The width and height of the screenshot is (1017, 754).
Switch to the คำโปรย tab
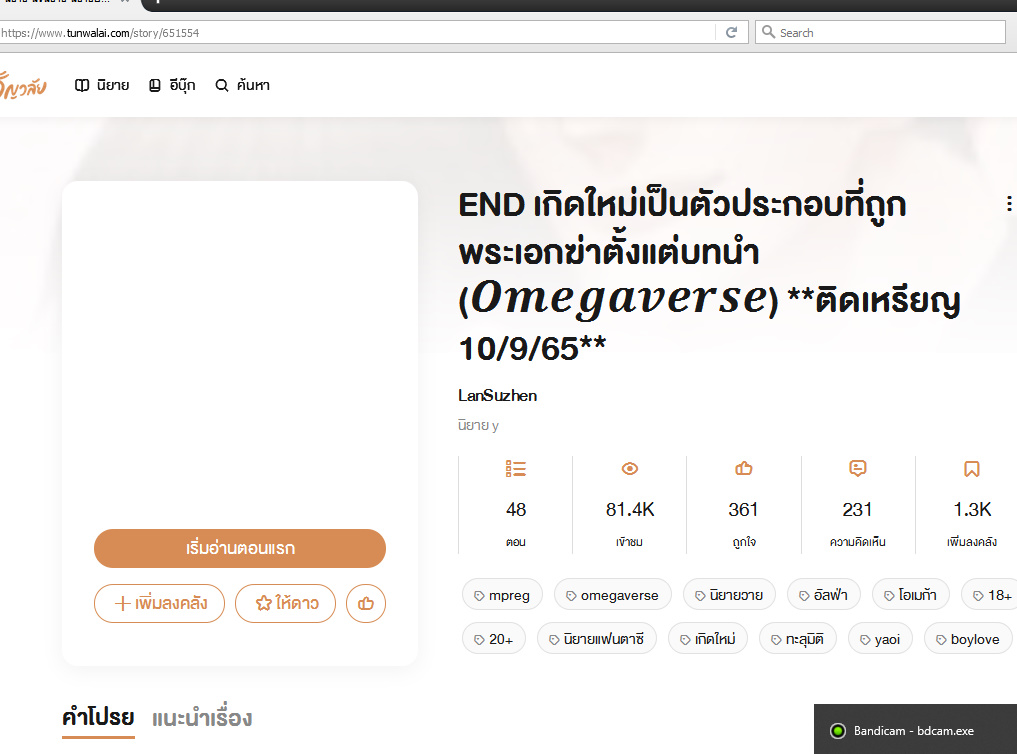[x=98, y=718]
